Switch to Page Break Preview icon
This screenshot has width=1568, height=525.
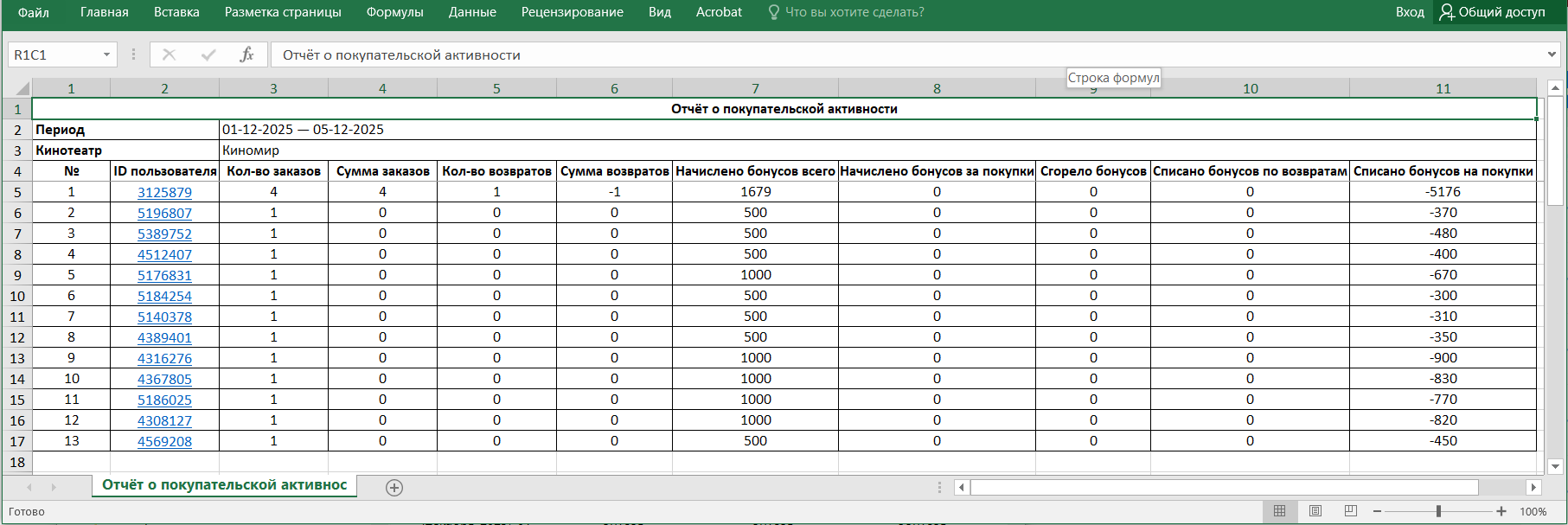pyautogui.click(x=1351, y=511)
